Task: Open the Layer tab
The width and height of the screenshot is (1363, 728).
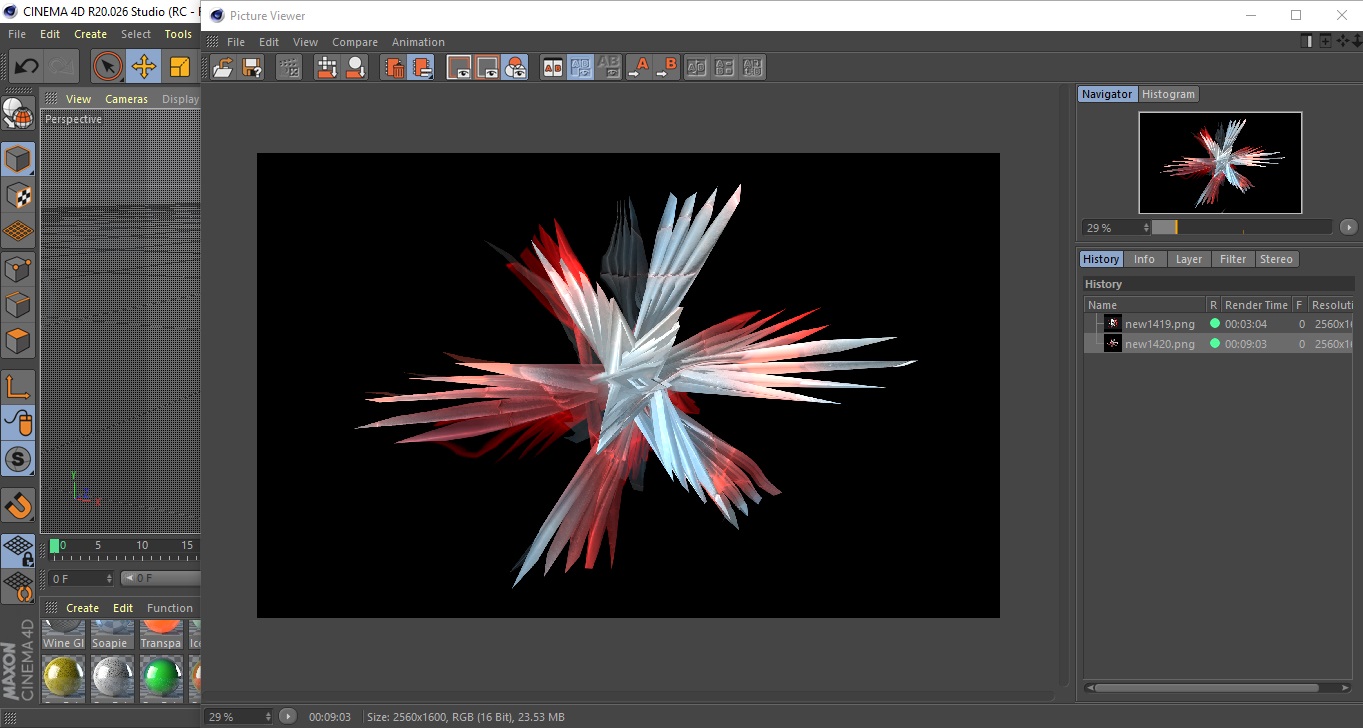Action: [x=1188, y=259]
